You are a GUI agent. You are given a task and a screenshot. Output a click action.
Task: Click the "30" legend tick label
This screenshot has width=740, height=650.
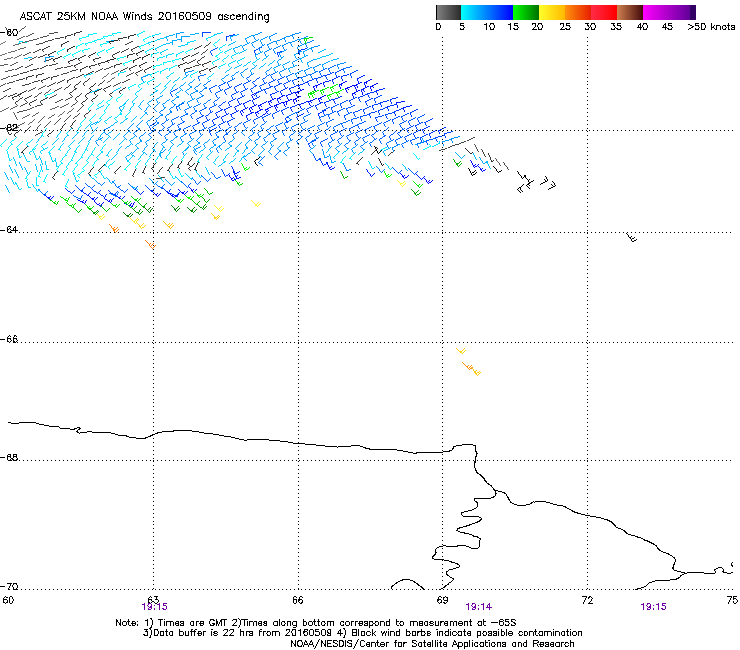tap(590, 27)
